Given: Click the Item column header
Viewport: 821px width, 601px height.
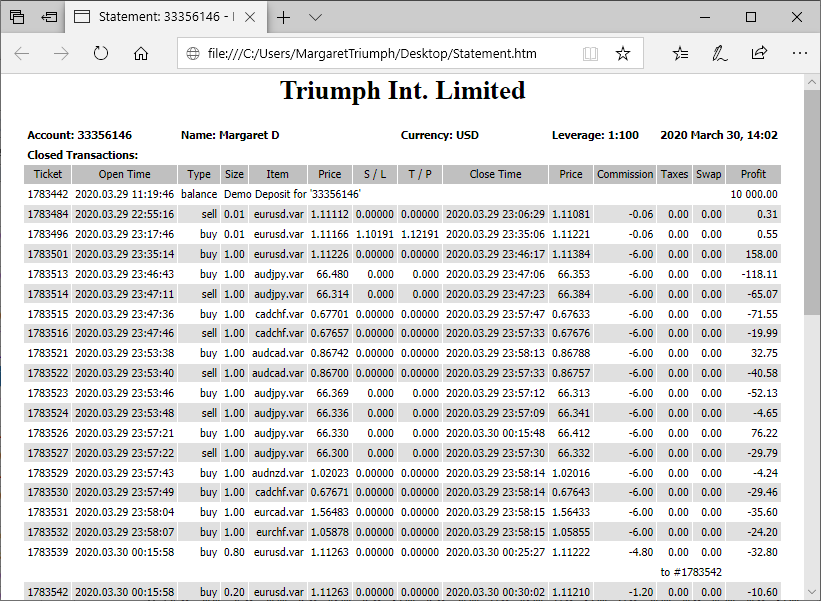Looking at the screenshot, I should coord(277,174).
